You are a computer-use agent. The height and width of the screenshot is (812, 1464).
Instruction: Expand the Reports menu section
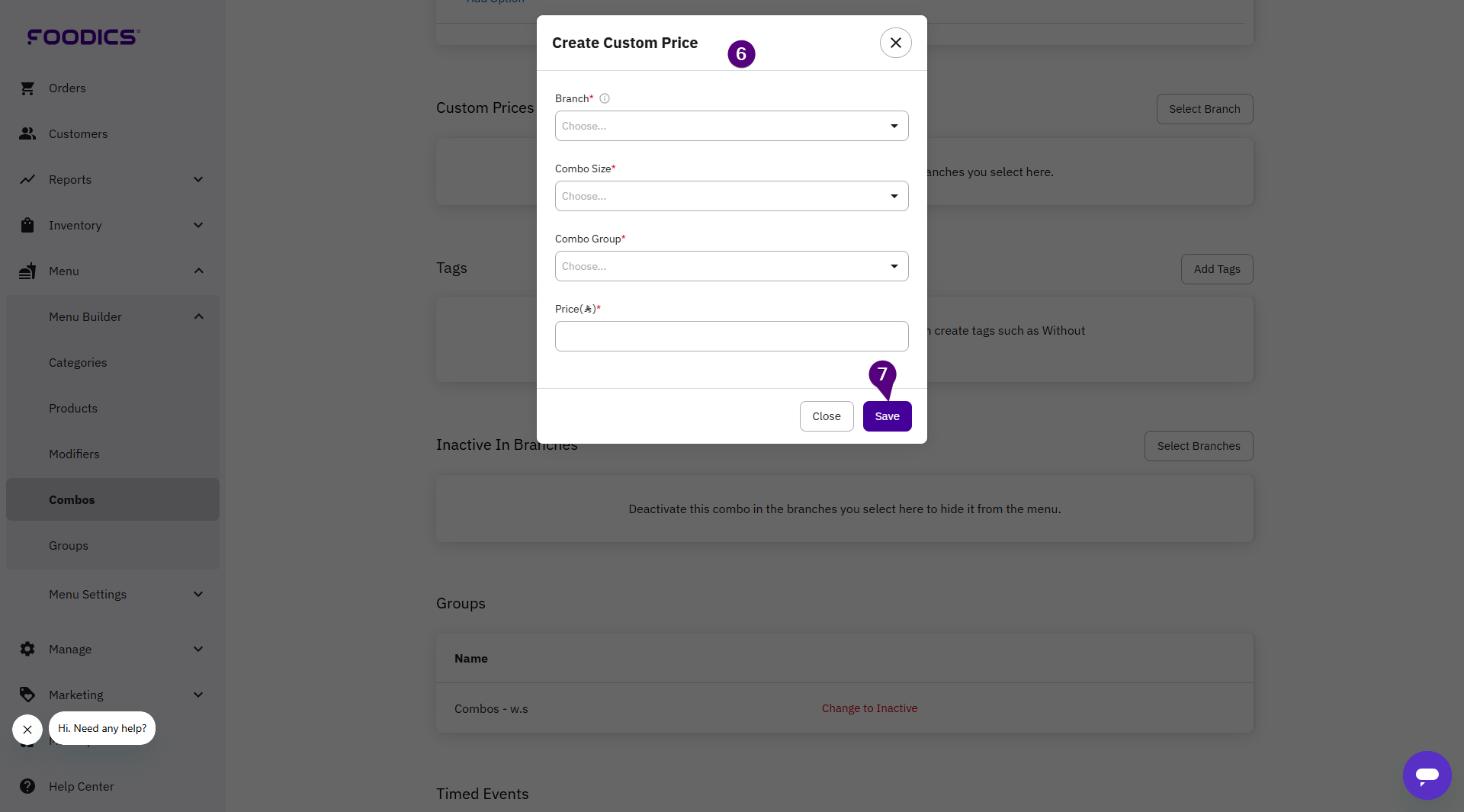[x=198, y=180]
